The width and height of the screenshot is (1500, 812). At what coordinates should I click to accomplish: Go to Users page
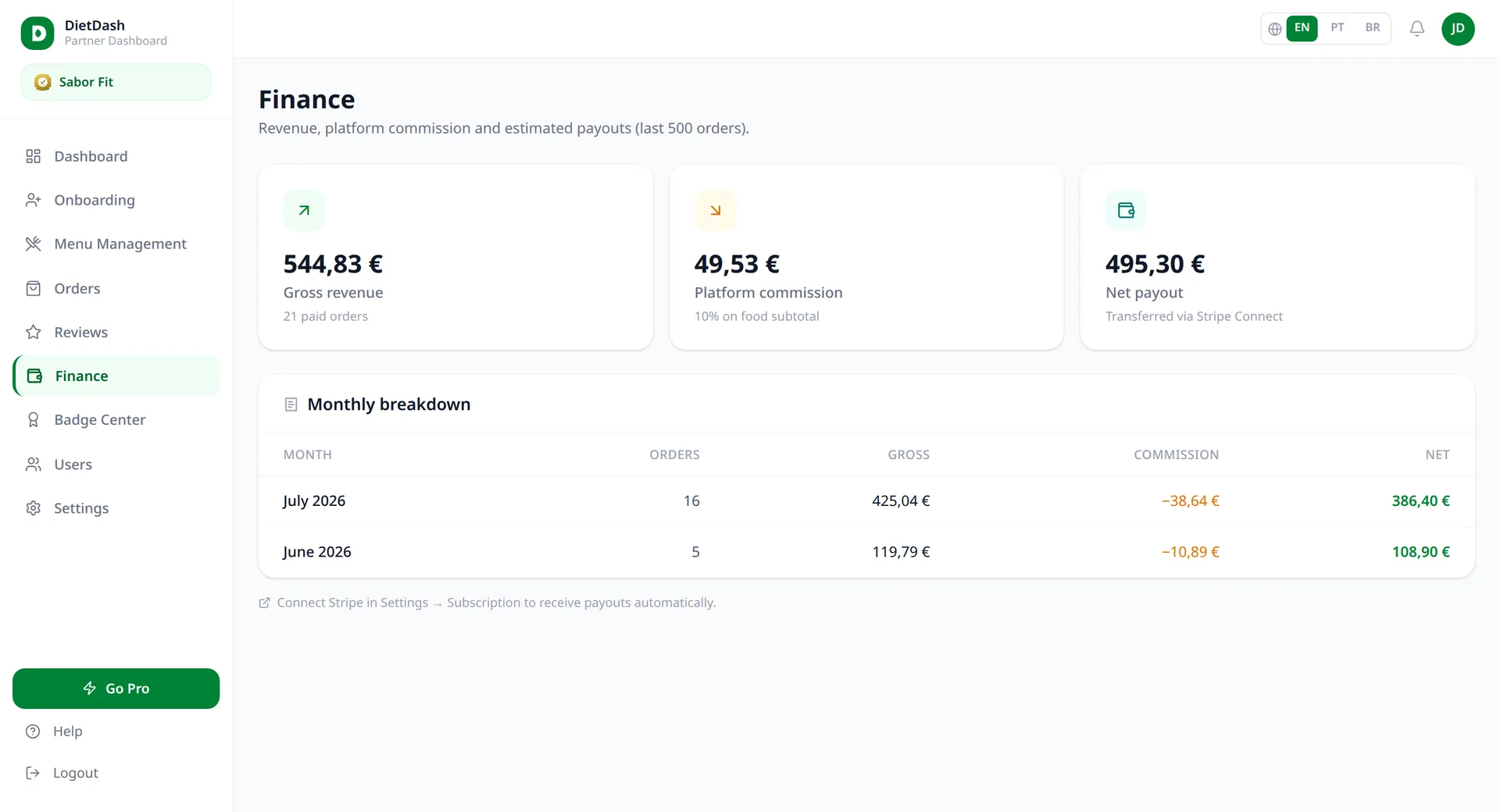[116, 464]
